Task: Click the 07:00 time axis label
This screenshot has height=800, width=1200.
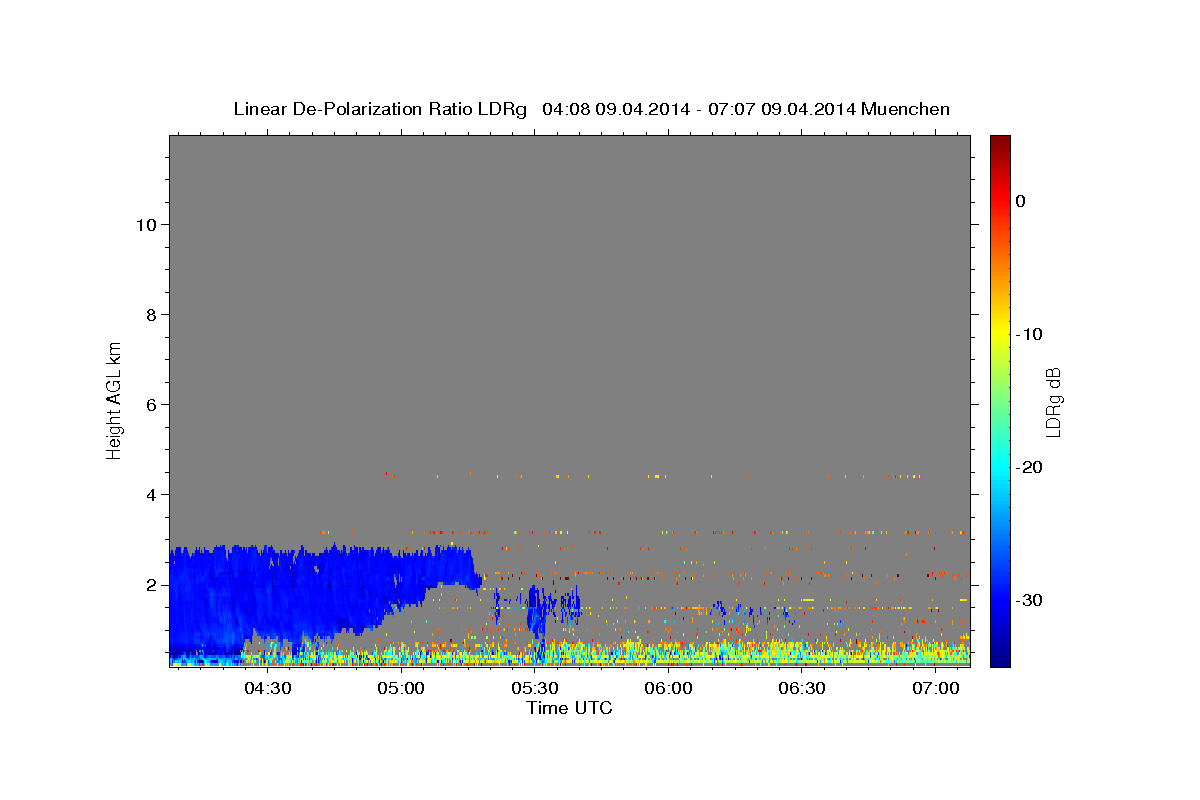Action: (936, 689)
